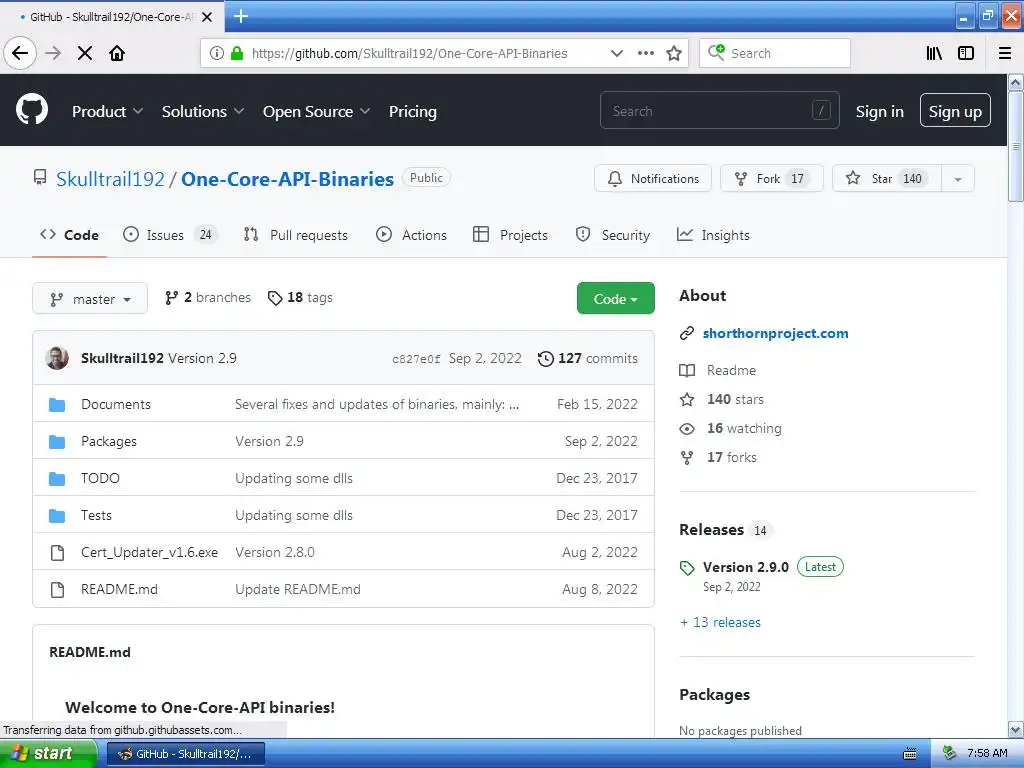Click the Notifications button
This screenshot has height=768, width=1024.
tap(652, 178)
